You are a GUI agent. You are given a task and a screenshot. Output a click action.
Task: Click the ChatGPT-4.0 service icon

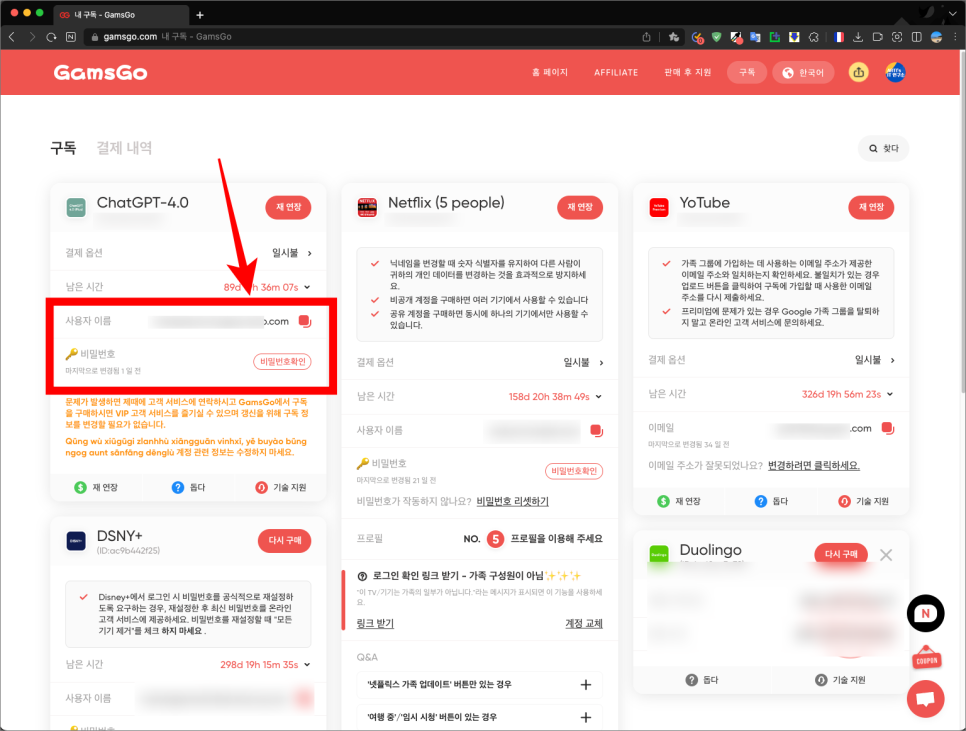tap(76, 207)
